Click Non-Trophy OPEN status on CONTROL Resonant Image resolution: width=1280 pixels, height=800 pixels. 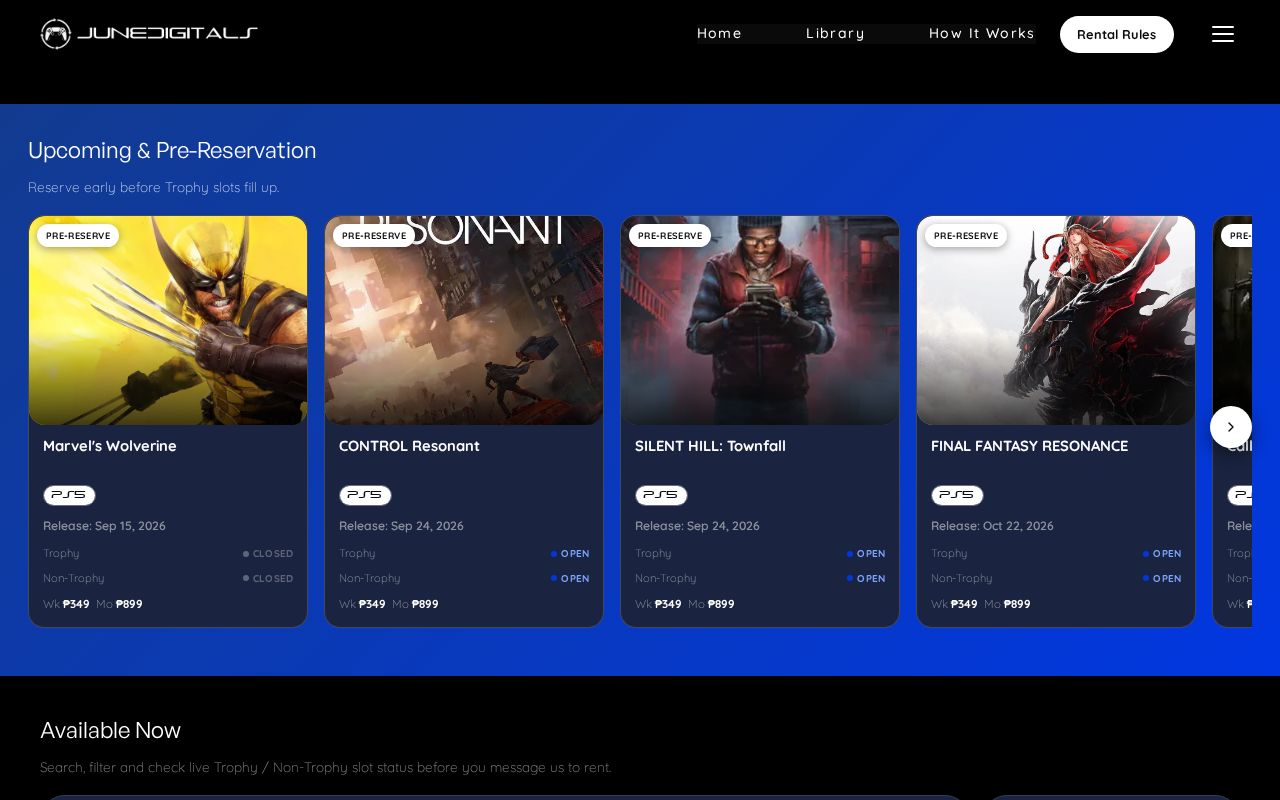pyautogui.click(x=570, y=579)
